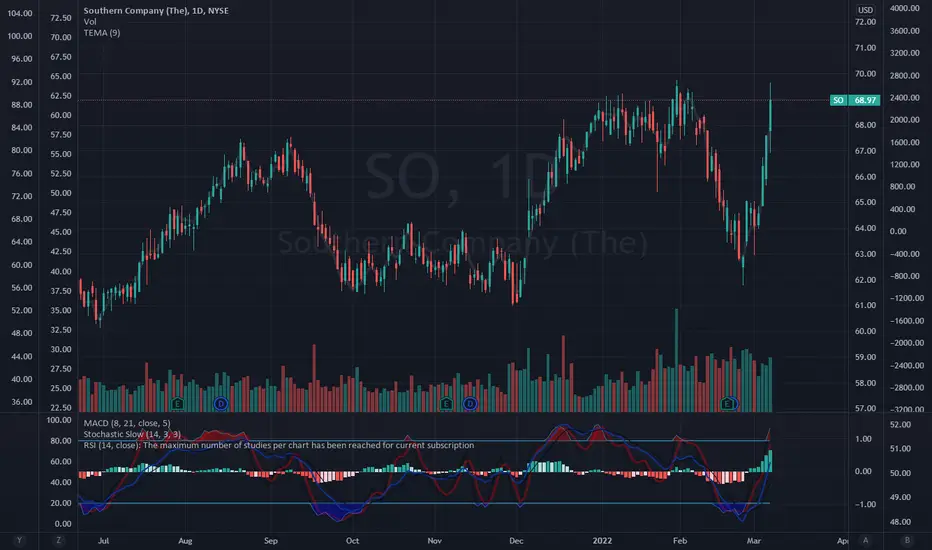Viewport: 932px width, 550px height.
Task: Open the earnings marker near August
Action: coord(177,404)
